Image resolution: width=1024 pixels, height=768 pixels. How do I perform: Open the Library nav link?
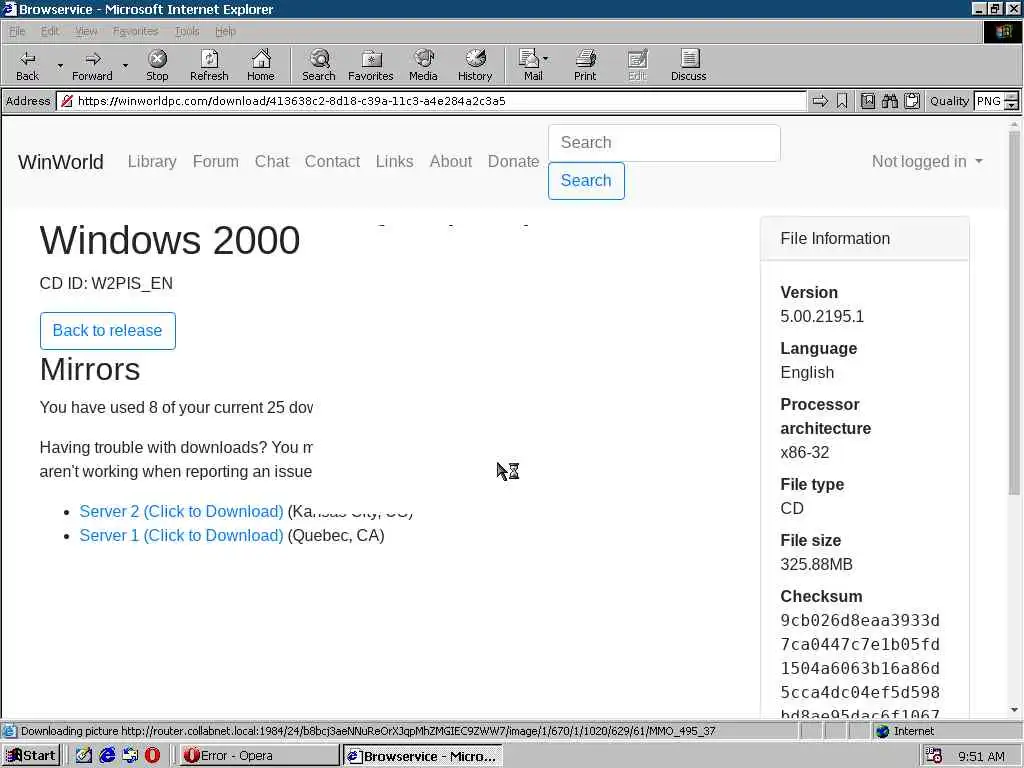point(152,161)
